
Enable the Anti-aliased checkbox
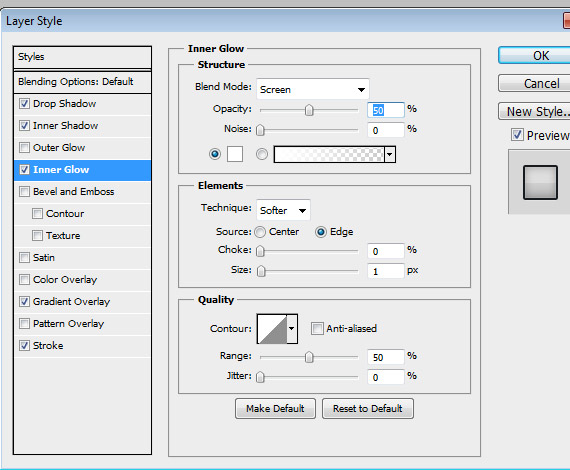point(317,329)
